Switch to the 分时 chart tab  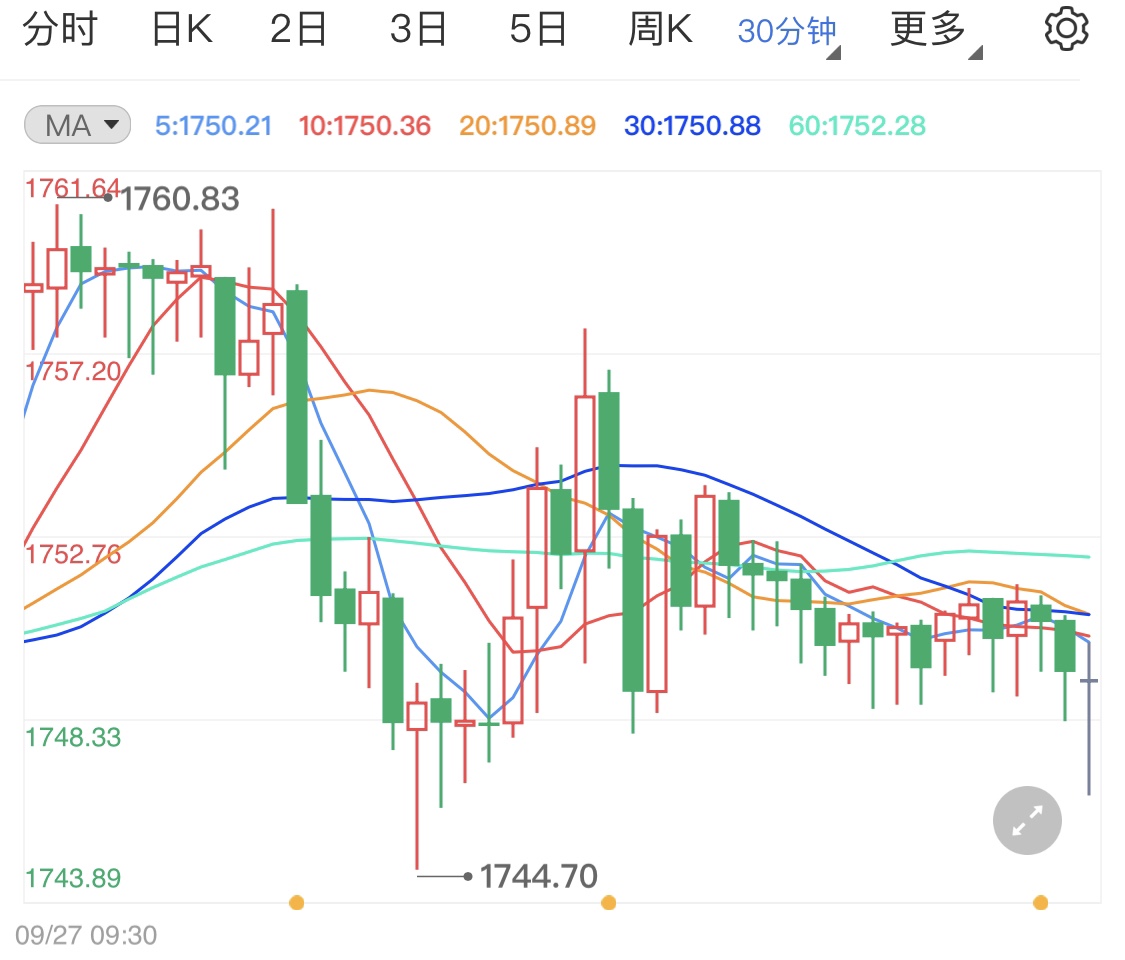[x=62, y=27]
